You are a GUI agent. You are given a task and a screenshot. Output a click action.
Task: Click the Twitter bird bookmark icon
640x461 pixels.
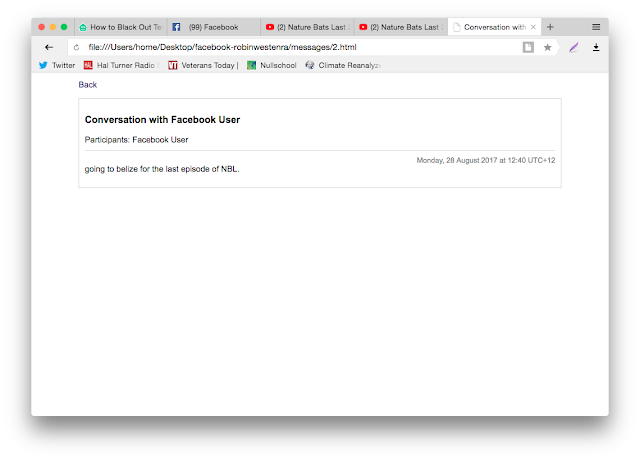(43, 65)
